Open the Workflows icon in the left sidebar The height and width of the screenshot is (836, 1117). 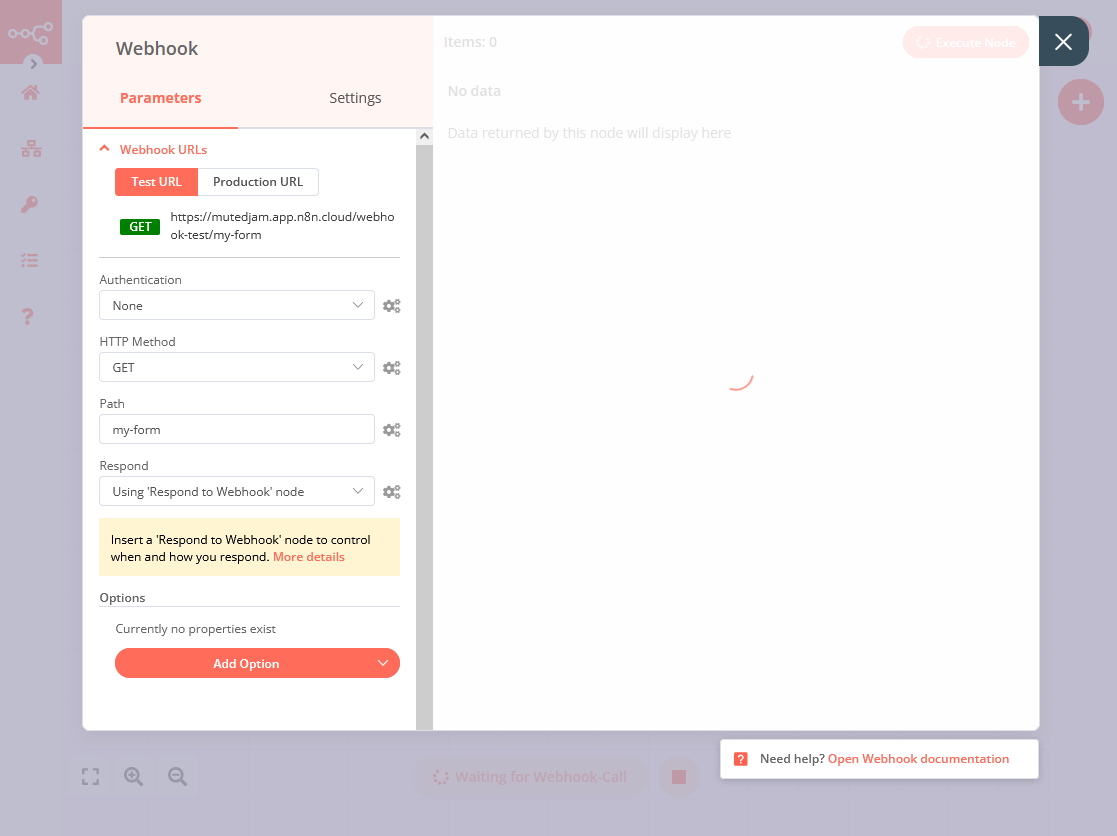point(30,148)
